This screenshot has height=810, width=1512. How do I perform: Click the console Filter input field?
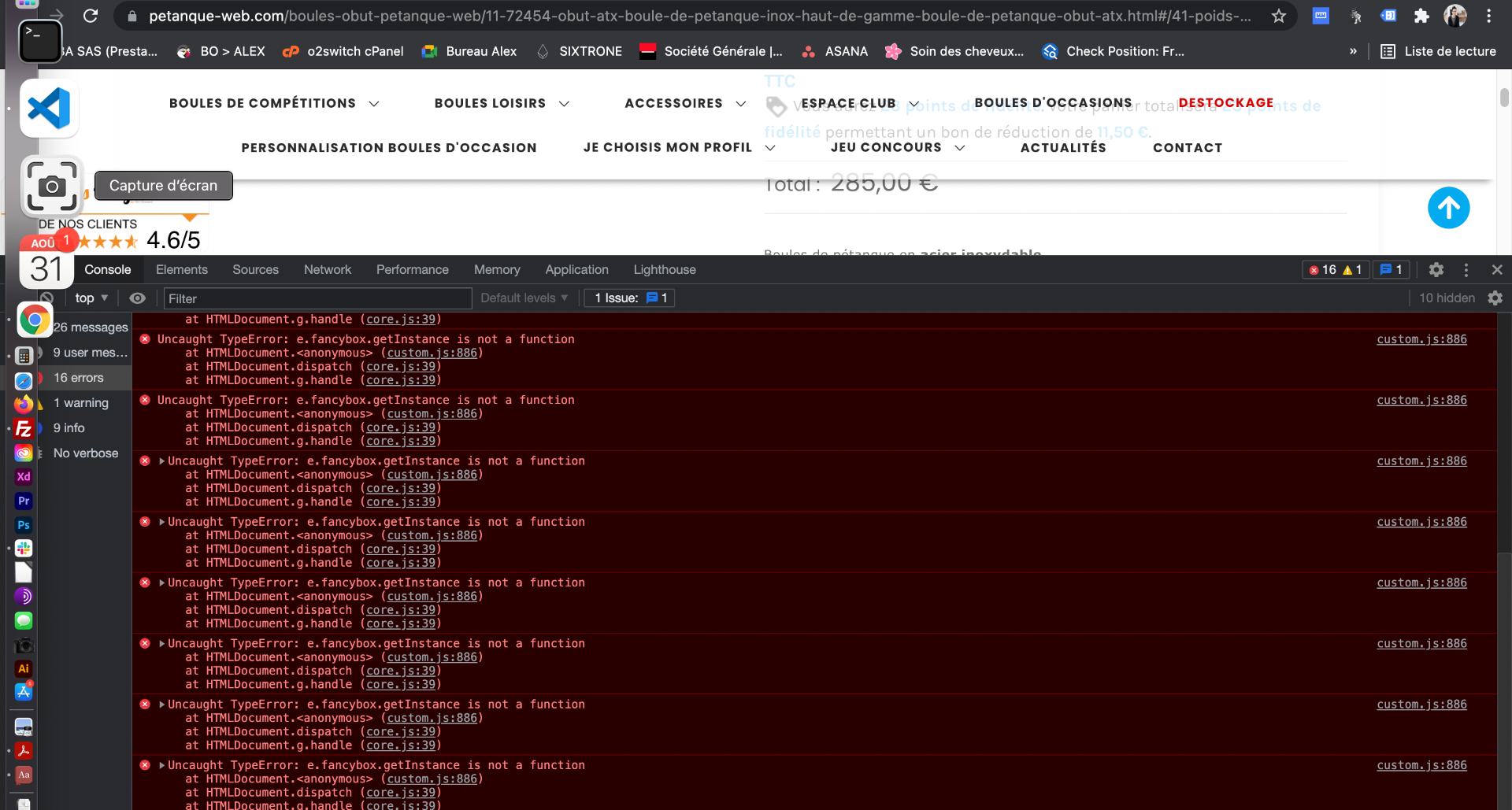(317, 298)
